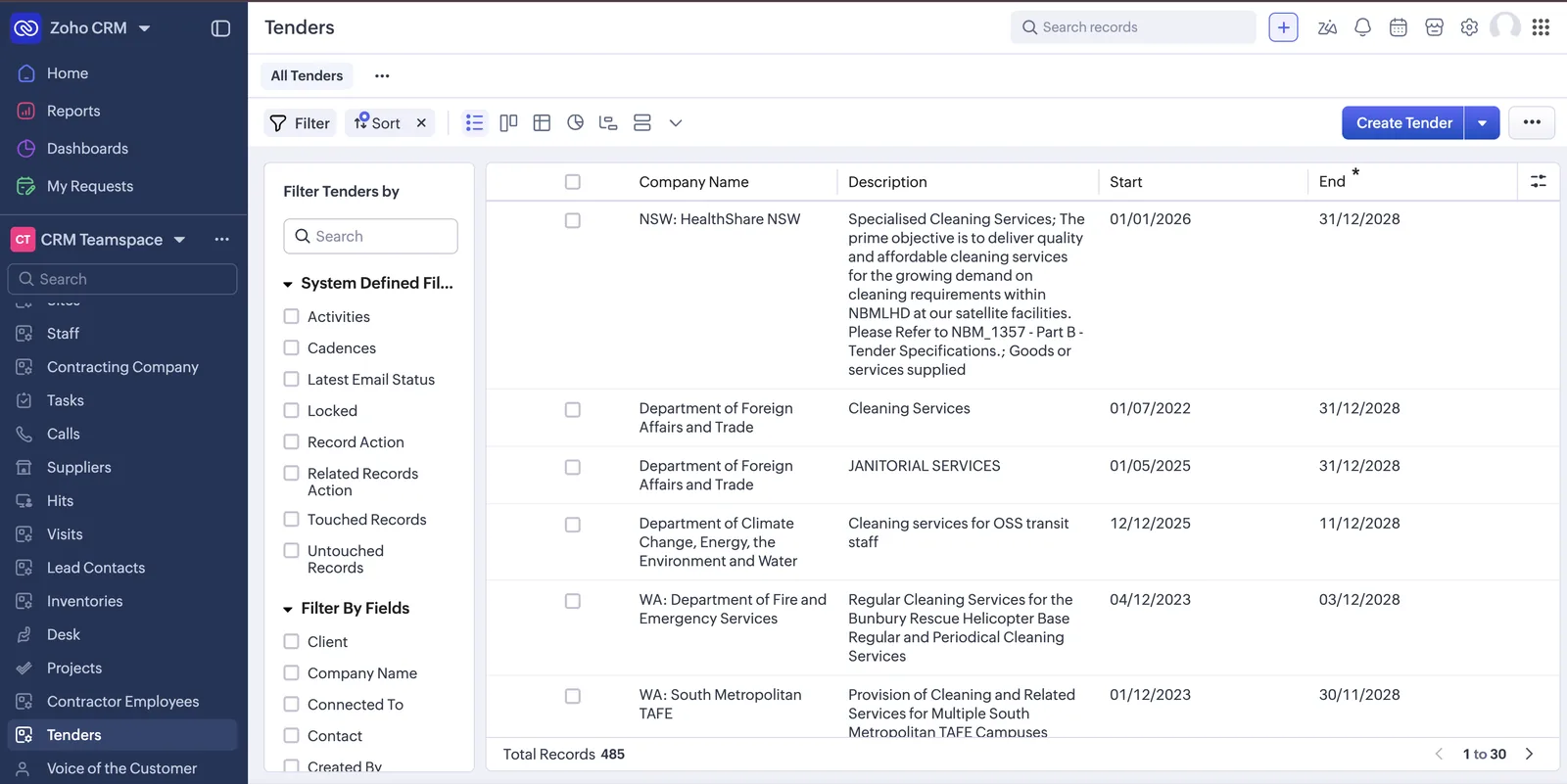This screenshot has width=1567, height=784.
Task: Open the notifications bell
Action: click(1362, 27)
